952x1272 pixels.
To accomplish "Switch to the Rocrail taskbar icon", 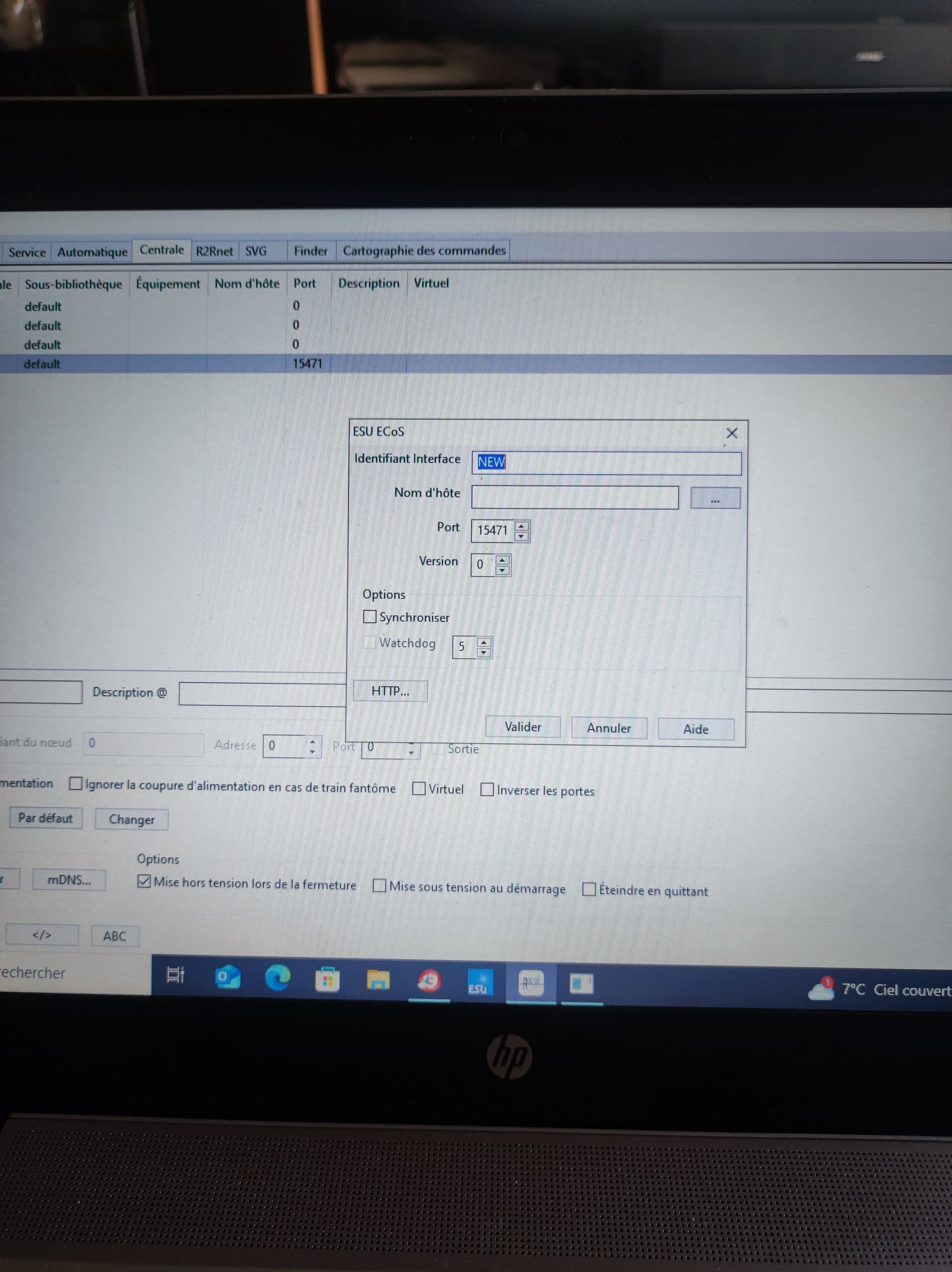I will click(x=531, y=983).
